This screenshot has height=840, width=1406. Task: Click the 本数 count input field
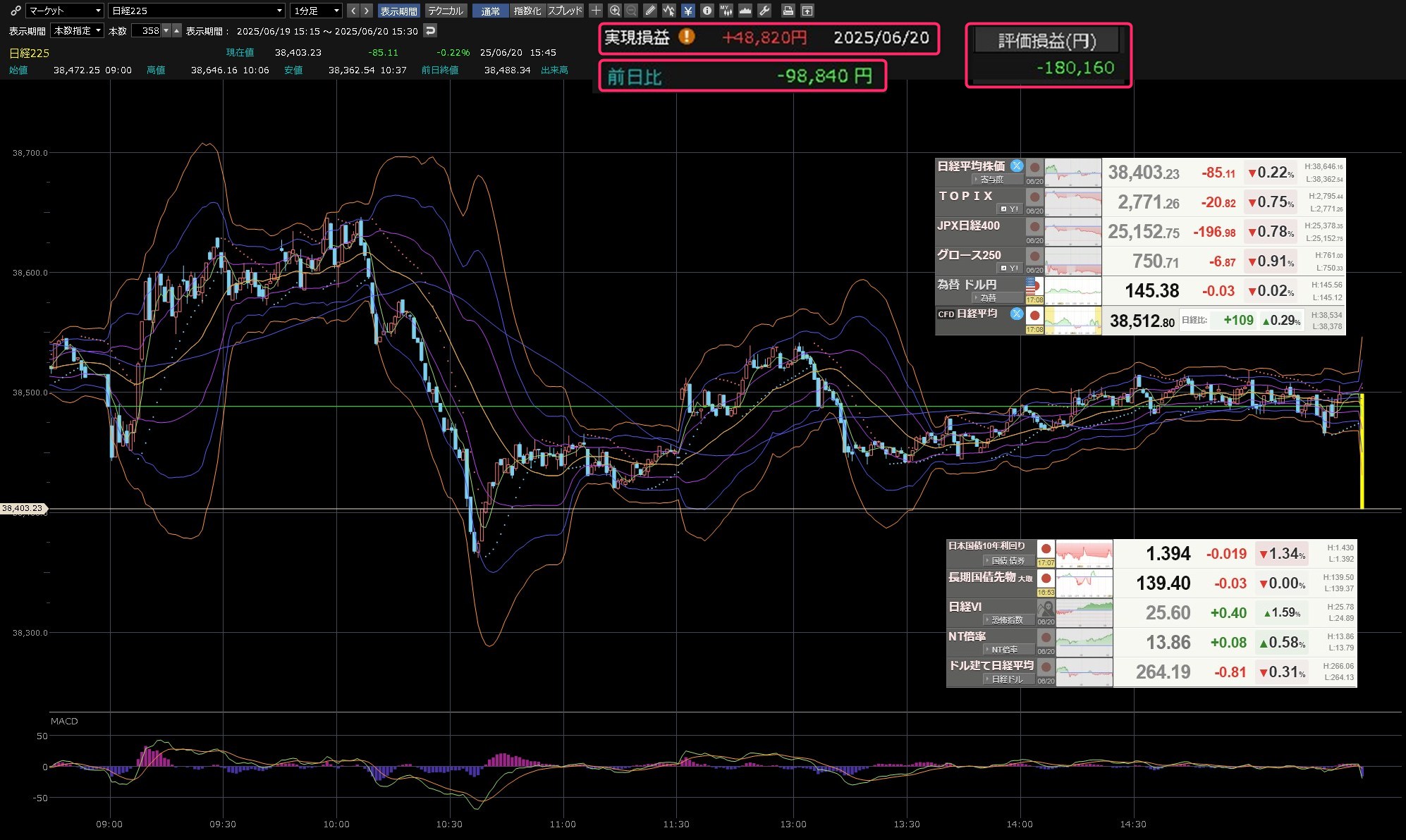click(146, 31)
